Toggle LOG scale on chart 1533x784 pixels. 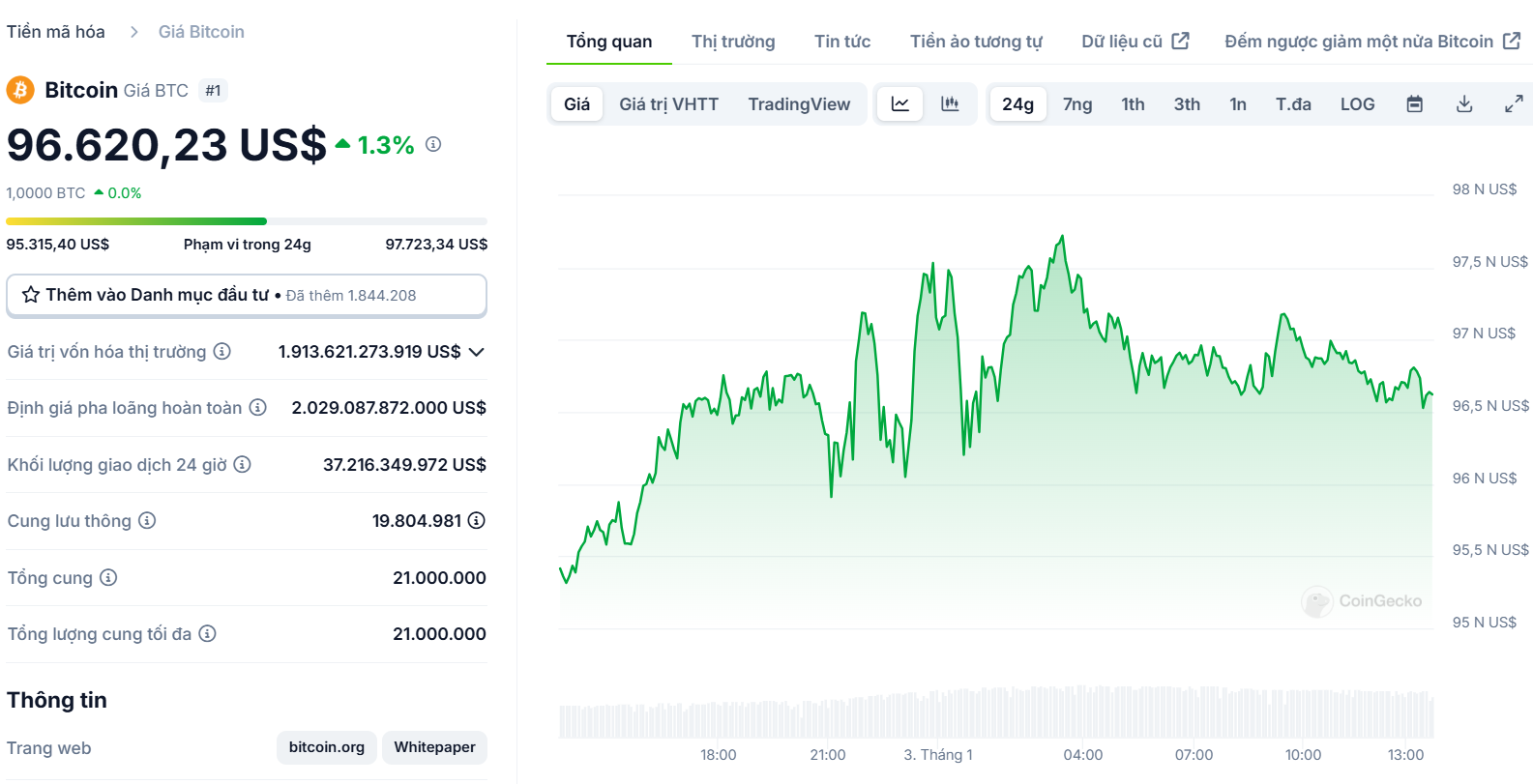tap(1358, 103)
